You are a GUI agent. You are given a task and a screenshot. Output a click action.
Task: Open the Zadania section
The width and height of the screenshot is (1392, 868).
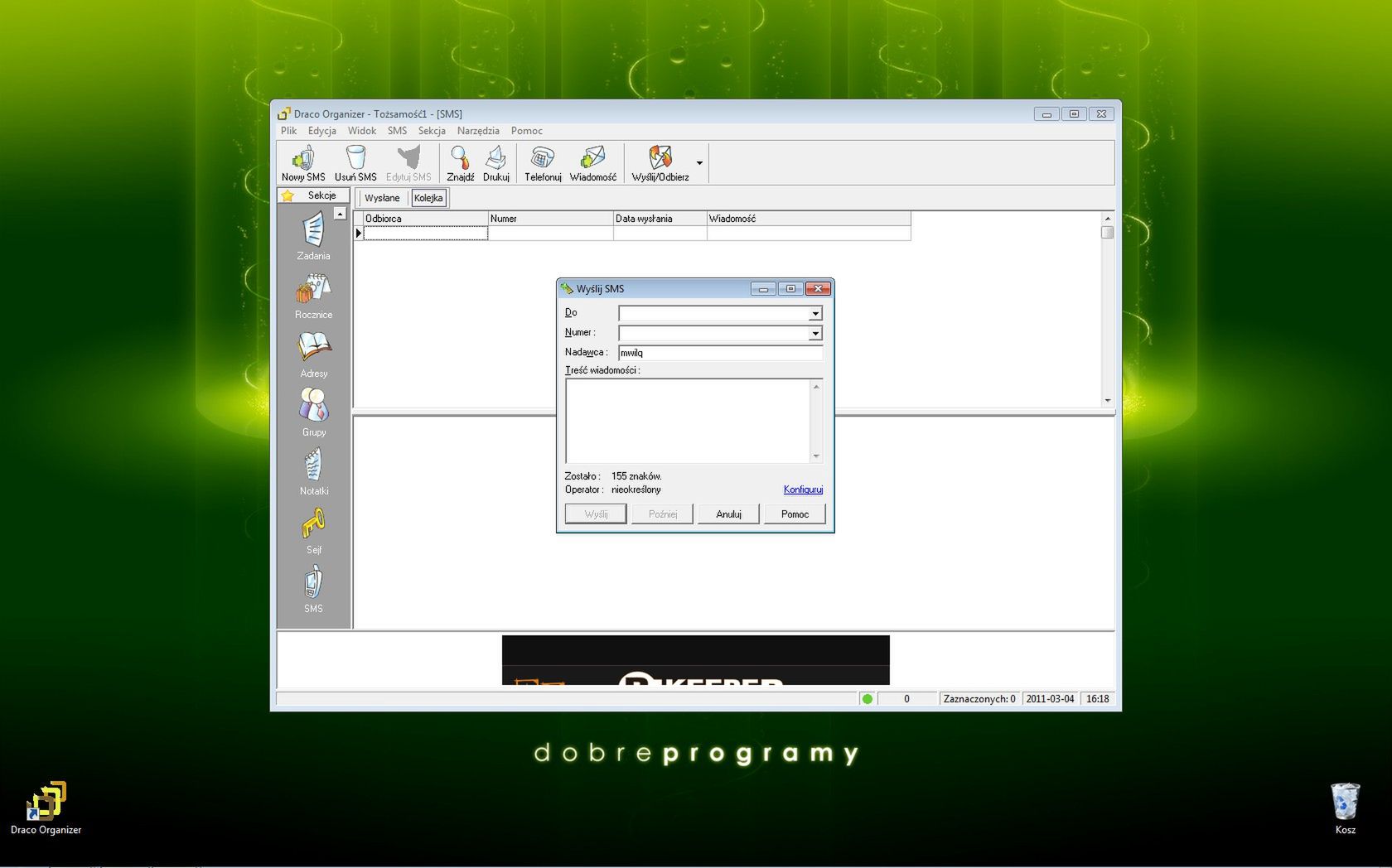313,236
